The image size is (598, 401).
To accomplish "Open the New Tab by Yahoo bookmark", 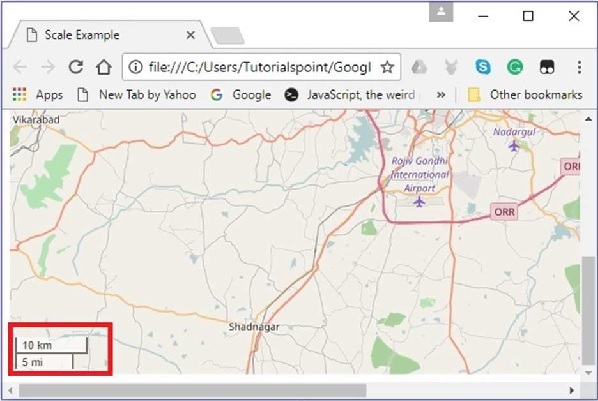I will coord(137,95).
